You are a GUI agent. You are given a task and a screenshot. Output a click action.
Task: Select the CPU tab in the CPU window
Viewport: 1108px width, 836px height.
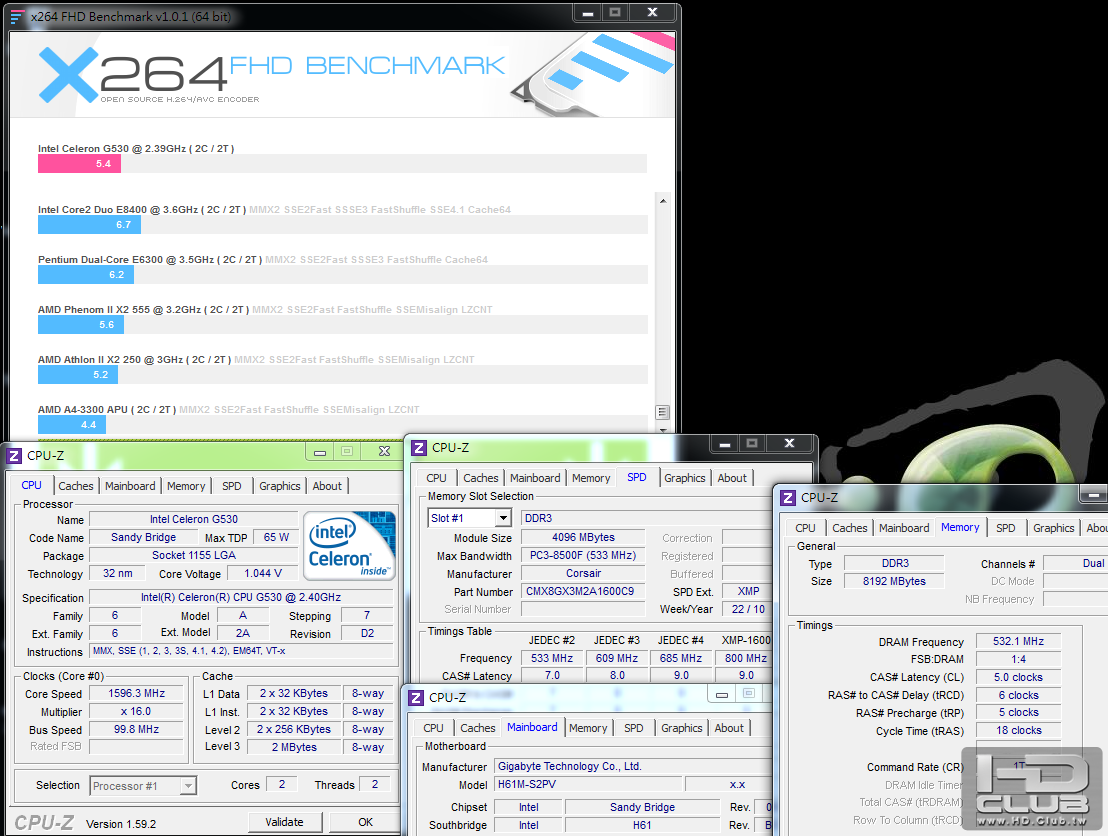tap(31, 485)
